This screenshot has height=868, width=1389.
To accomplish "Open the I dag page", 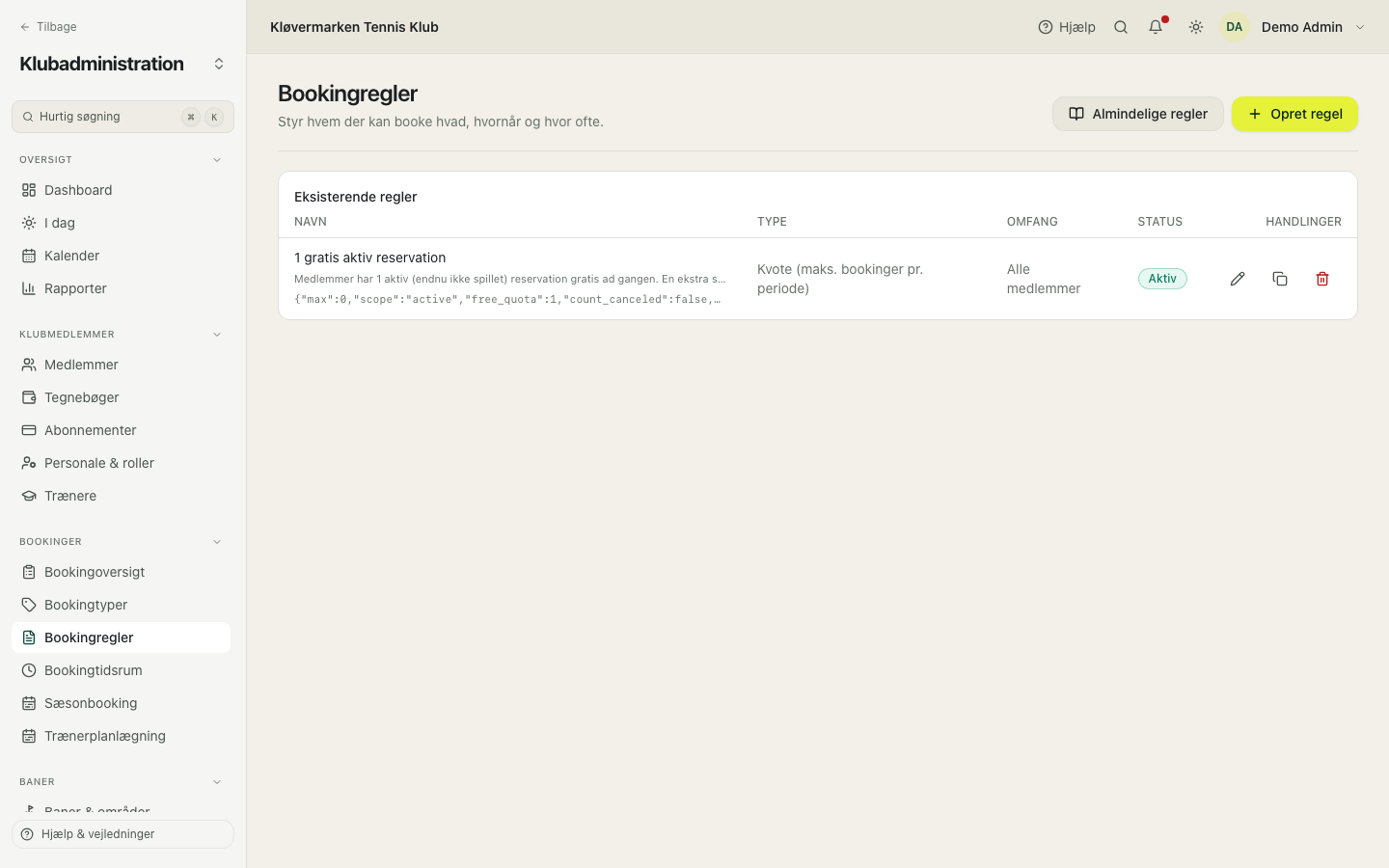I will click(121, 223).
